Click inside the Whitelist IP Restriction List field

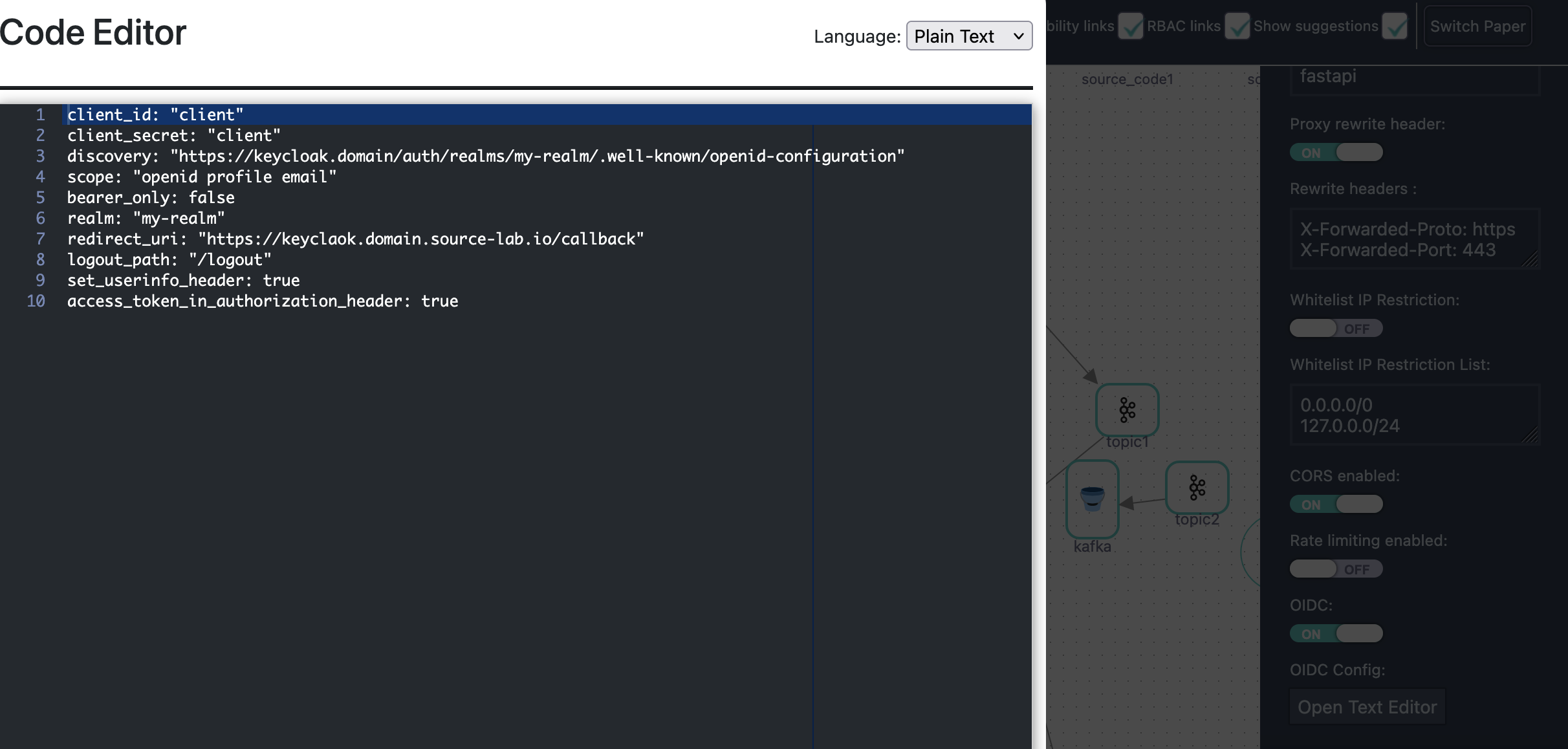[x=1415, y=415]
